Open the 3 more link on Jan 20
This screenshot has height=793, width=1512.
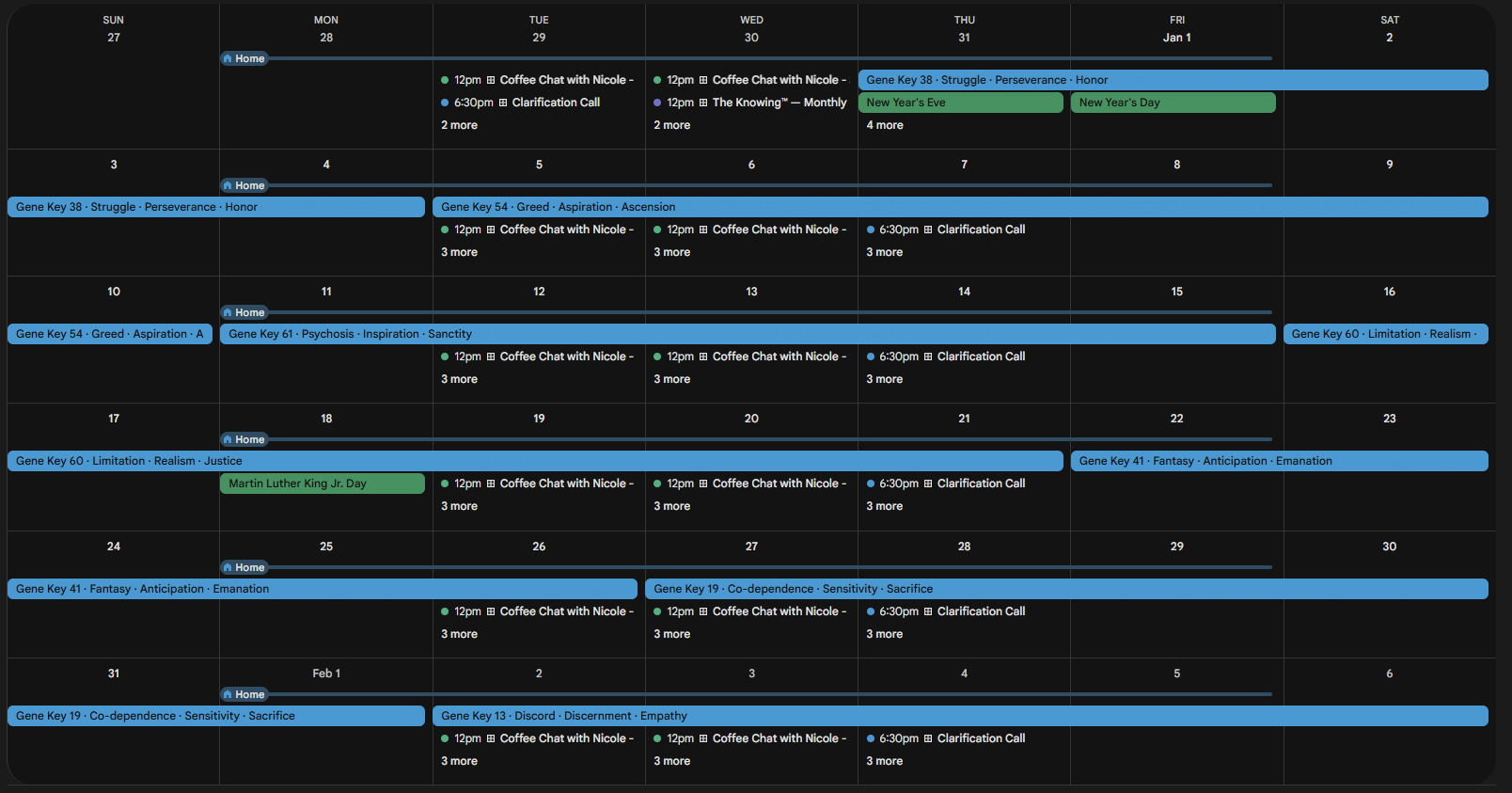[x=671, y=506]
